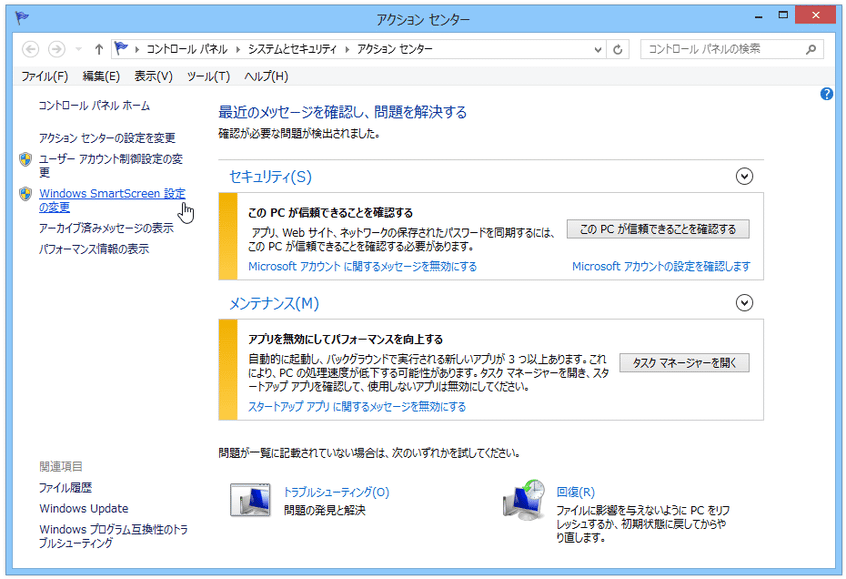This screenshot has height=579, width=846.
Task: Click コントロール パネル in the breadcrumb
Action: [x=187, y=50]
